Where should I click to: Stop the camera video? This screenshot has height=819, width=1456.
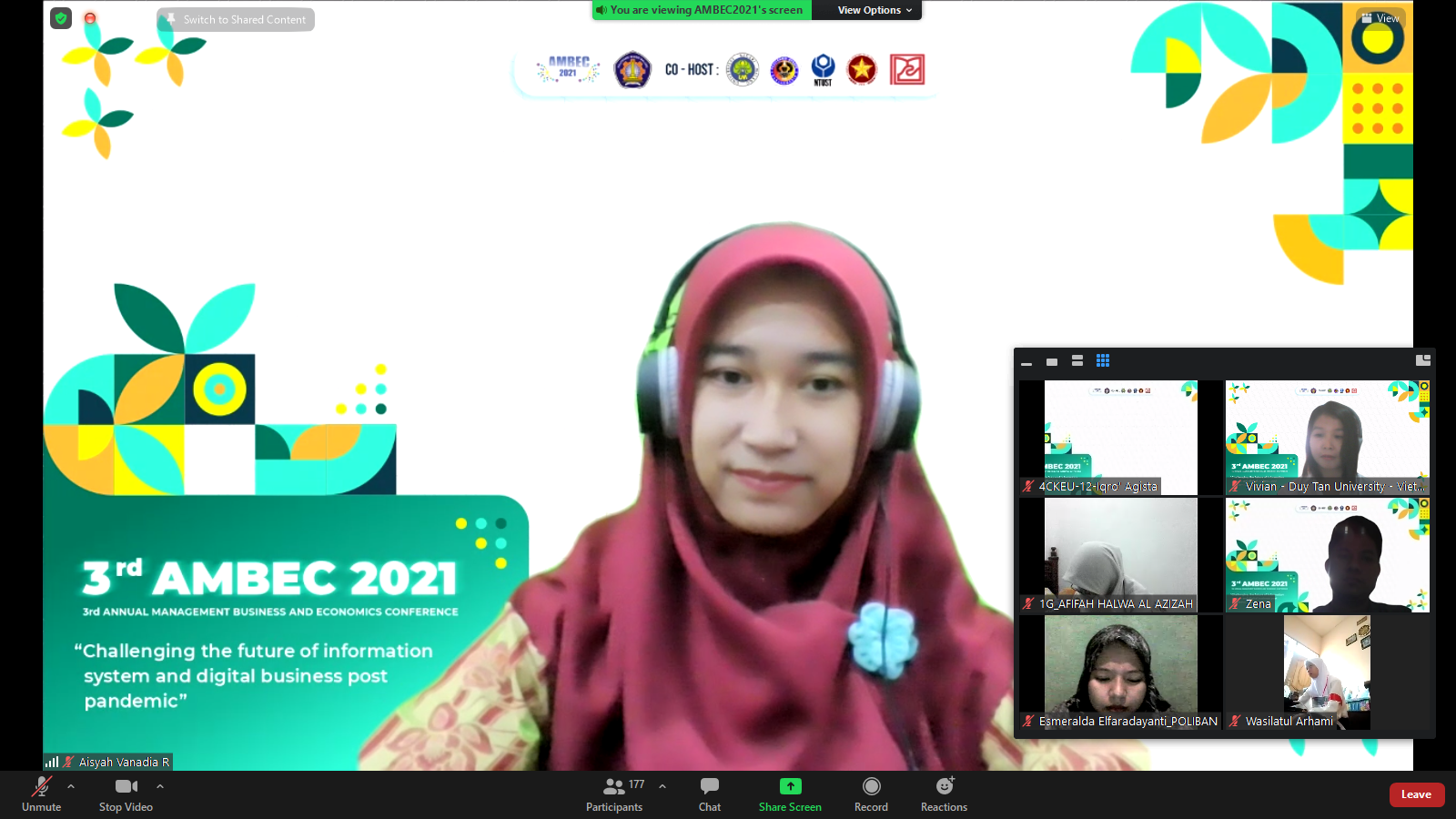point(126,794)
